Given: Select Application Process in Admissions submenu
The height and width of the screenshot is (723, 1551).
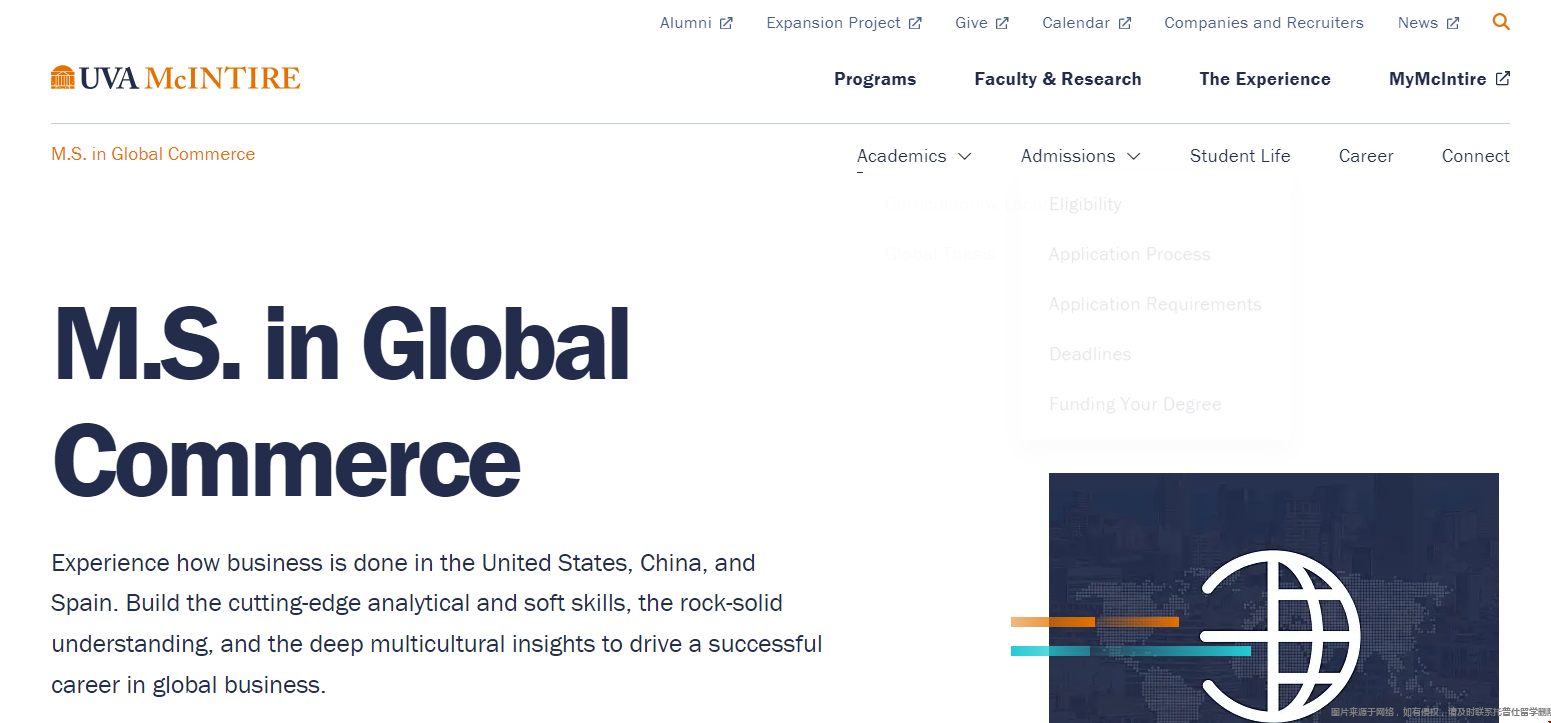Looking at the screenshot, I should point(1129,254).
